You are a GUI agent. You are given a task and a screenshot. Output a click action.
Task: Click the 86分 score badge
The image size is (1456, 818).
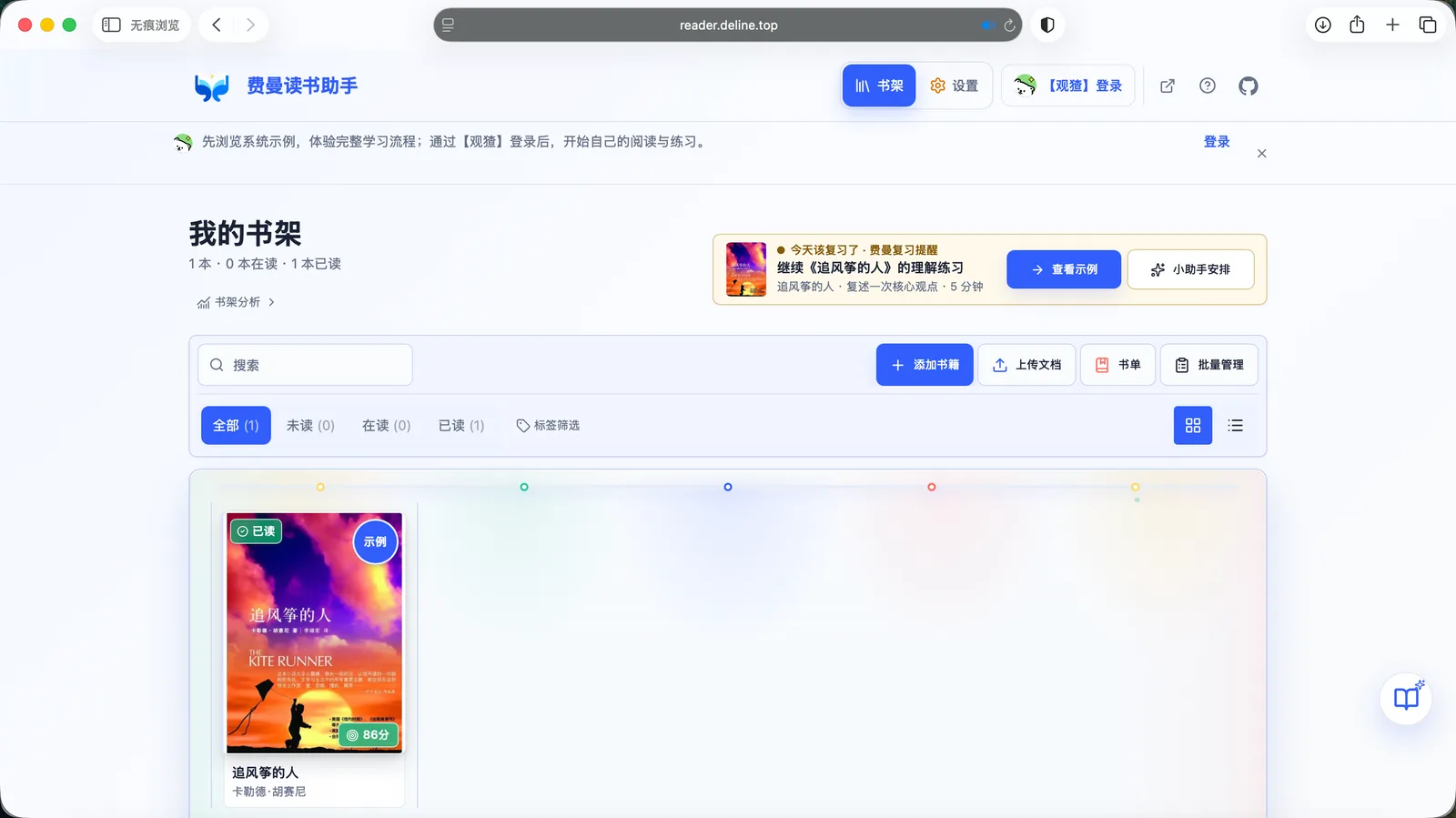[x=368, y=734]
